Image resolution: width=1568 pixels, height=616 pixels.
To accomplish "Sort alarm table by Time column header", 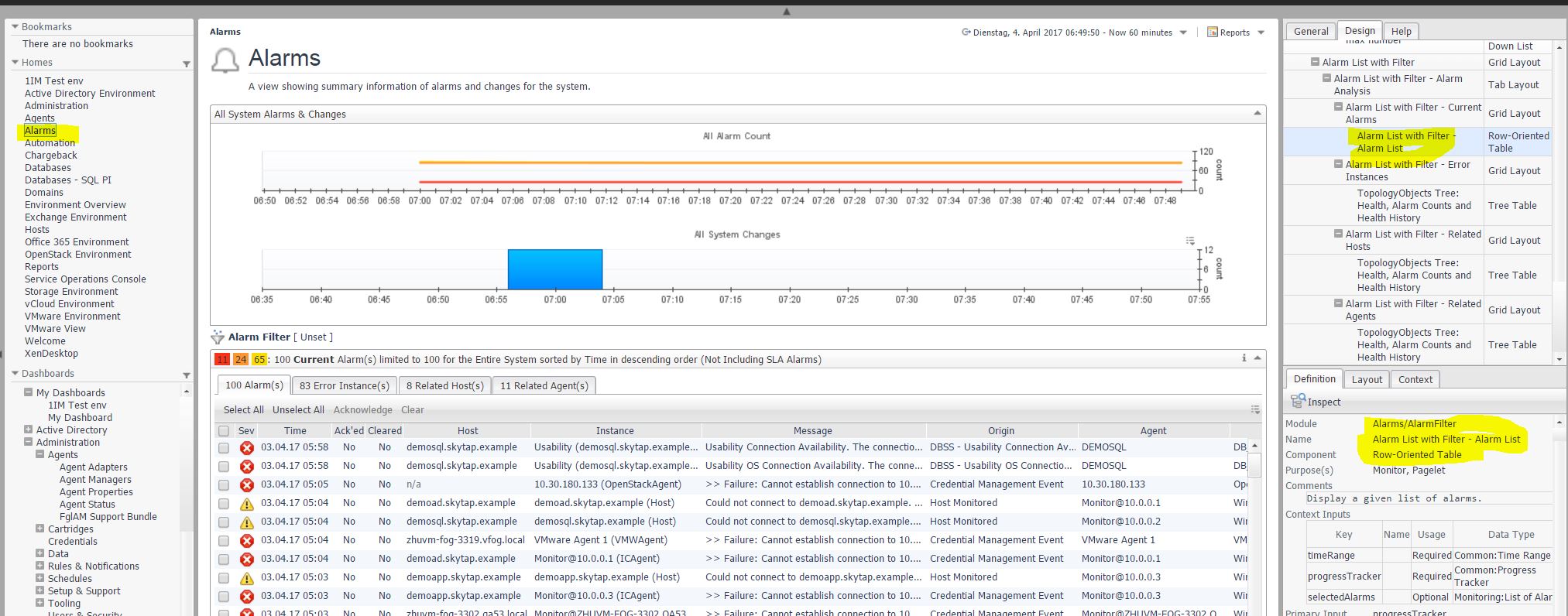I will tap(295, 431).
